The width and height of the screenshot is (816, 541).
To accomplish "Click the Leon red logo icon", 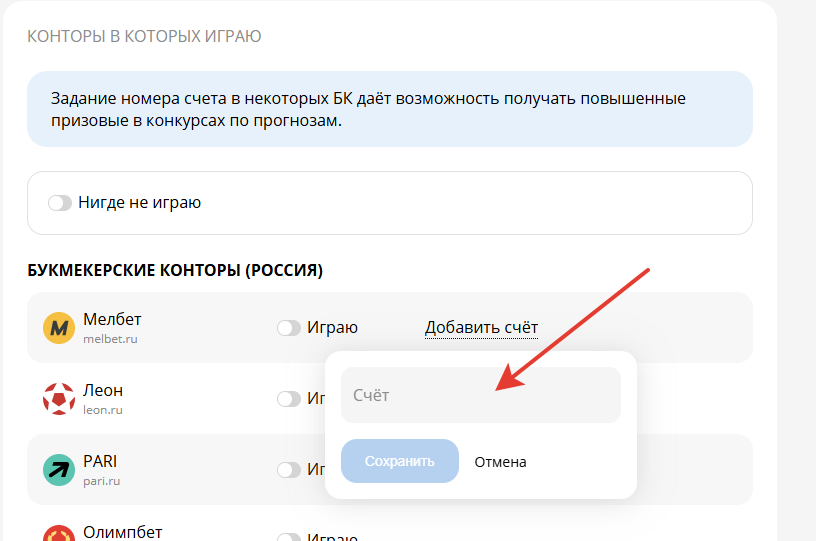I will click(x=59, y=399).
